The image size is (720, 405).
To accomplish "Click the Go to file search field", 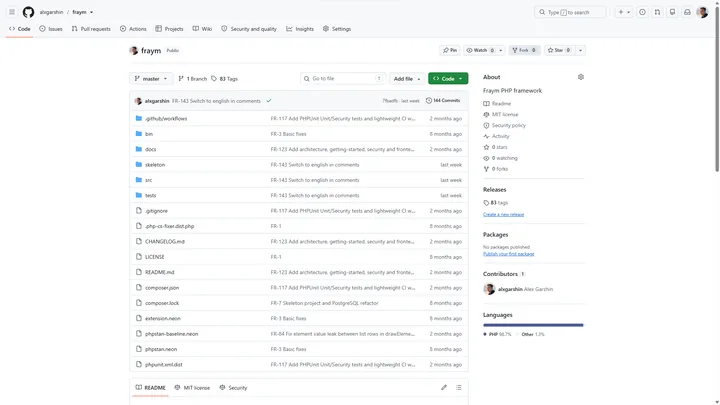I will 343,79.
